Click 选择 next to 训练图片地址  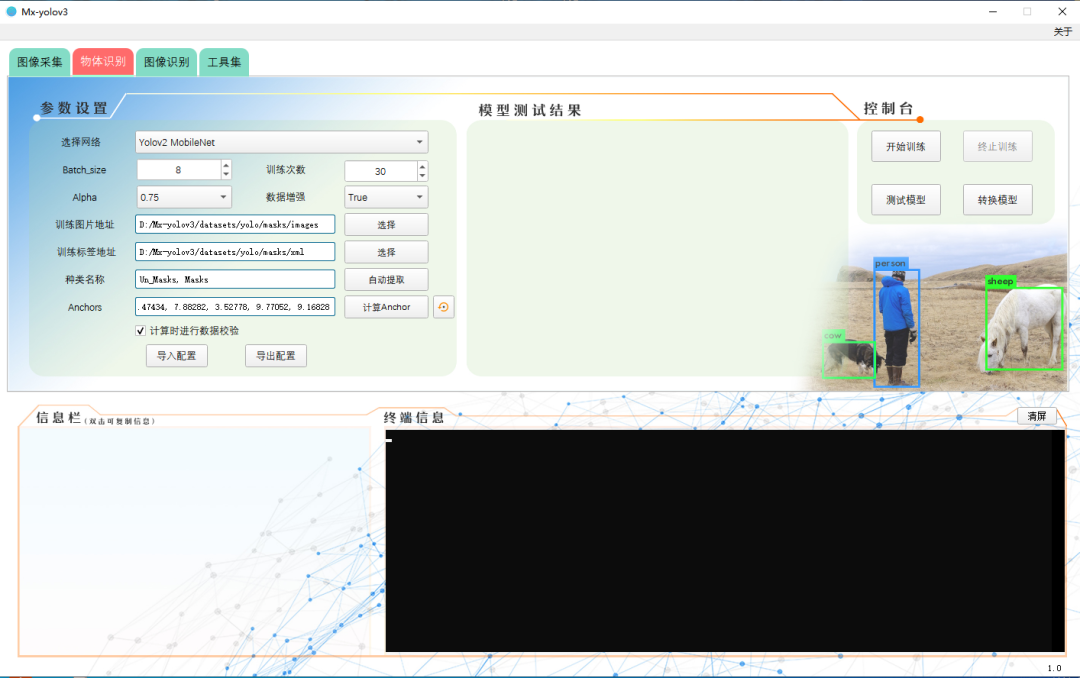click(386, 225)
